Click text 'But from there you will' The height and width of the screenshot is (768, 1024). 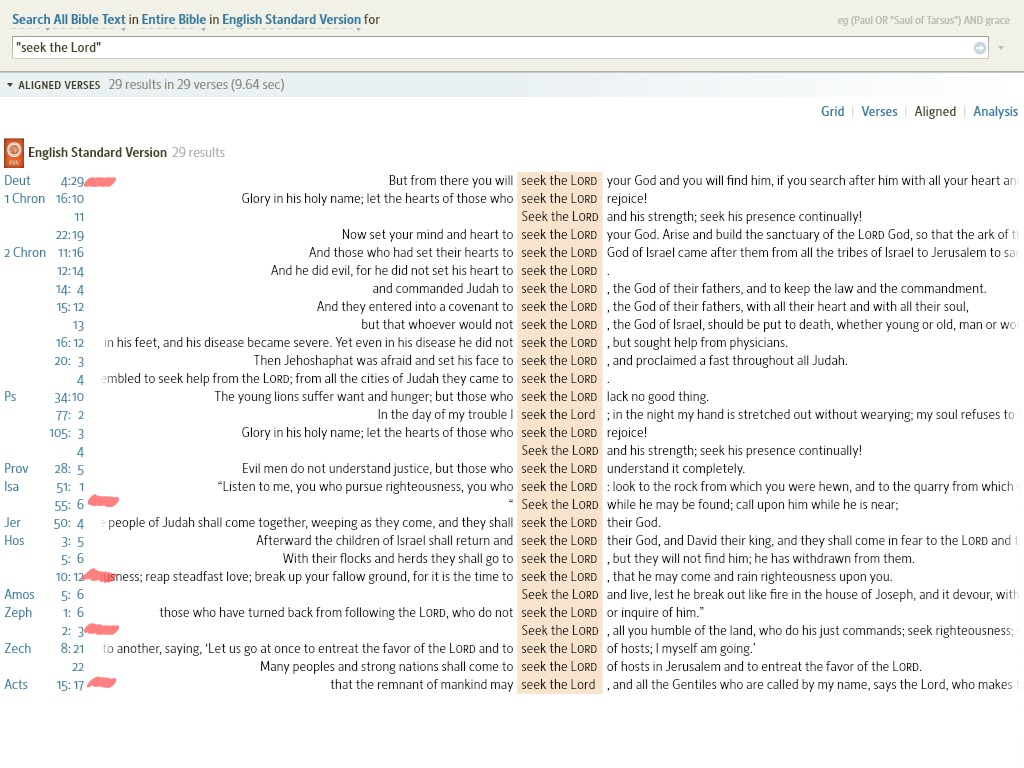[451, 181]
